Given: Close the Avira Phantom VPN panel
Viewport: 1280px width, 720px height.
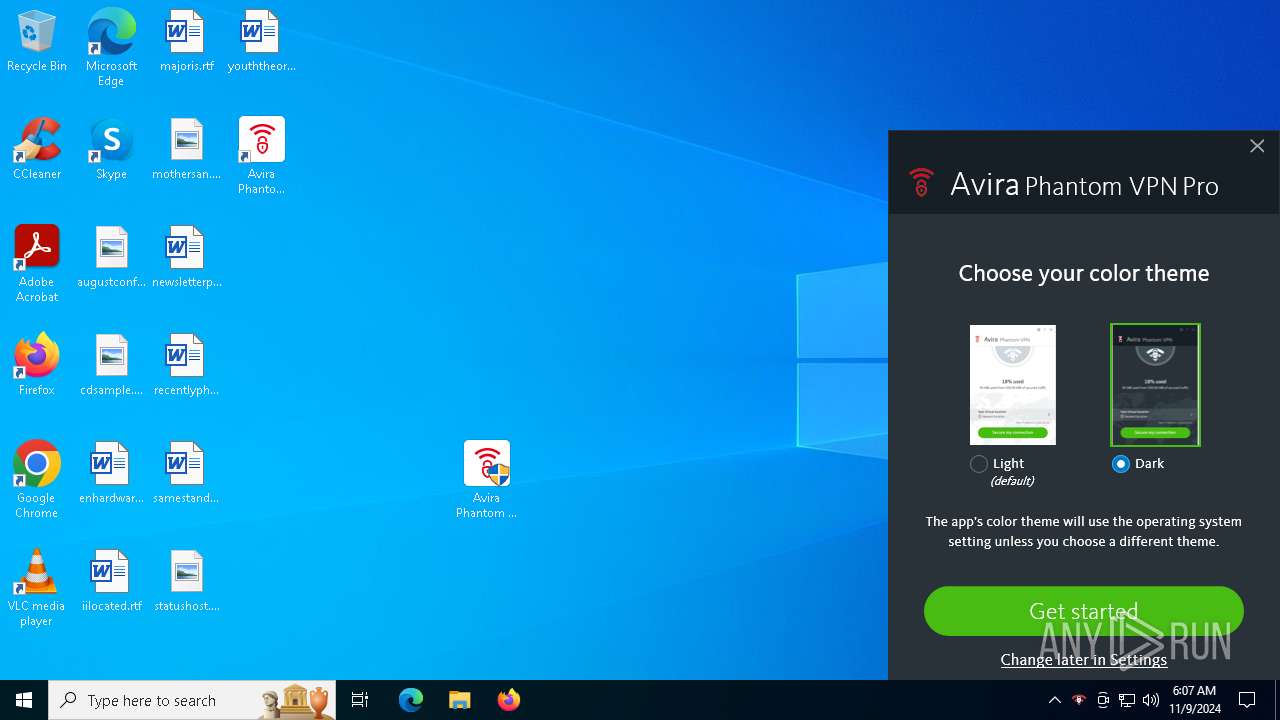Looking at the screenshot, I should (x=1257, y=146).
